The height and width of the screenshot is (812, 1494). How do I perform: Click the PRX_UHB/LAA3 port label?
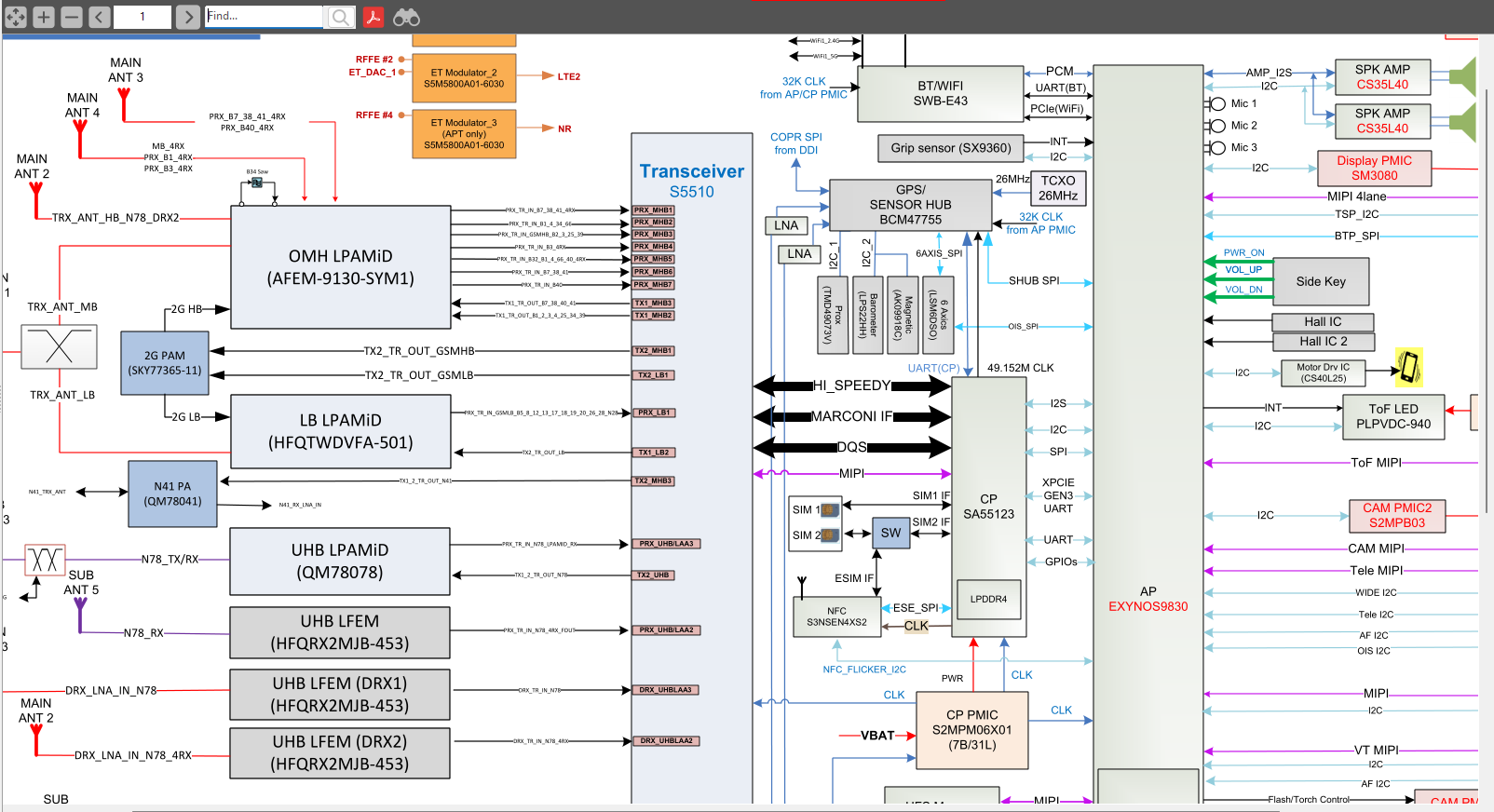point(666,544)
